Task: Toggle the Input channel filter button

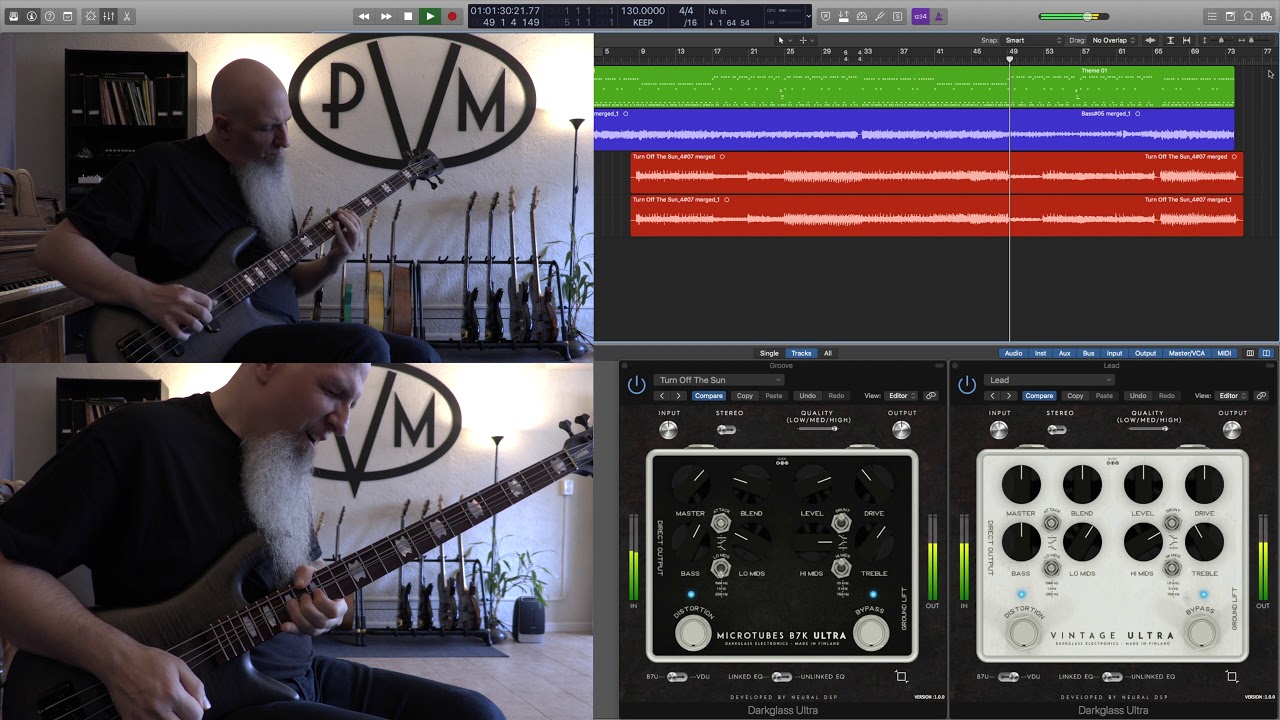Action: pyautogui.click(x=1114, y=353)
